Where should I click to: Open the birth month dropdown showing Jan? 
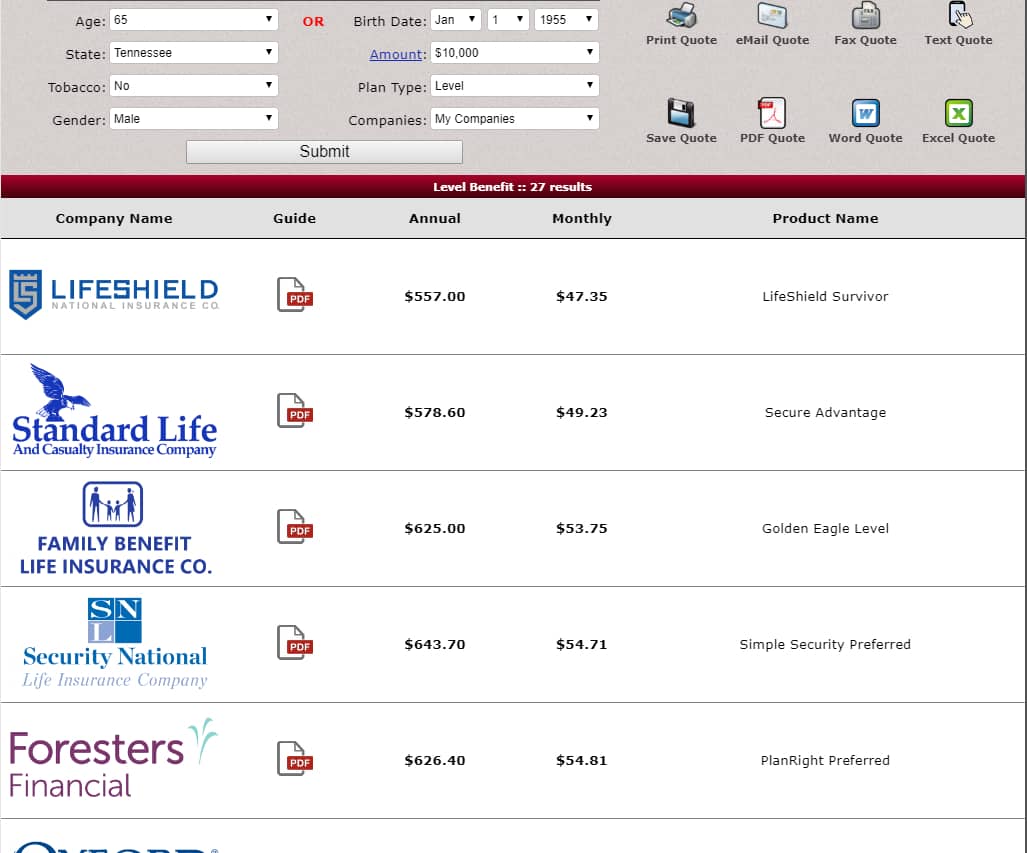point(456,20)
